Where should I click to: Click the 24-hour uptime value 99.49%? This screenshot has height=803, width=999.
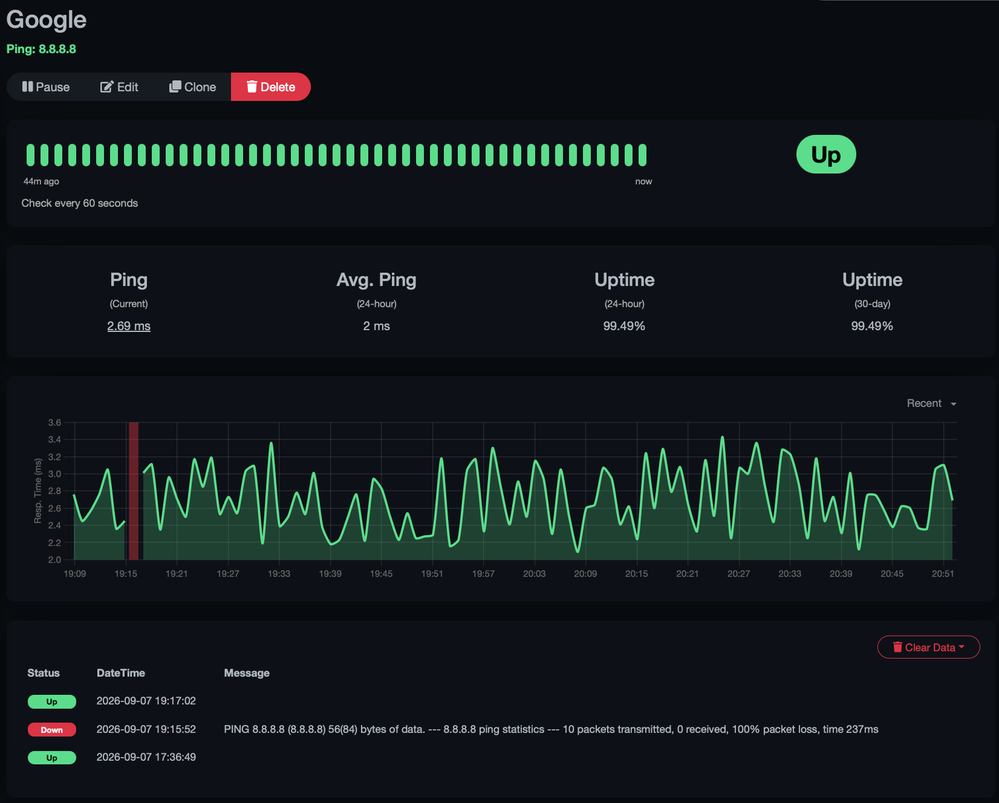coord(624,326)
